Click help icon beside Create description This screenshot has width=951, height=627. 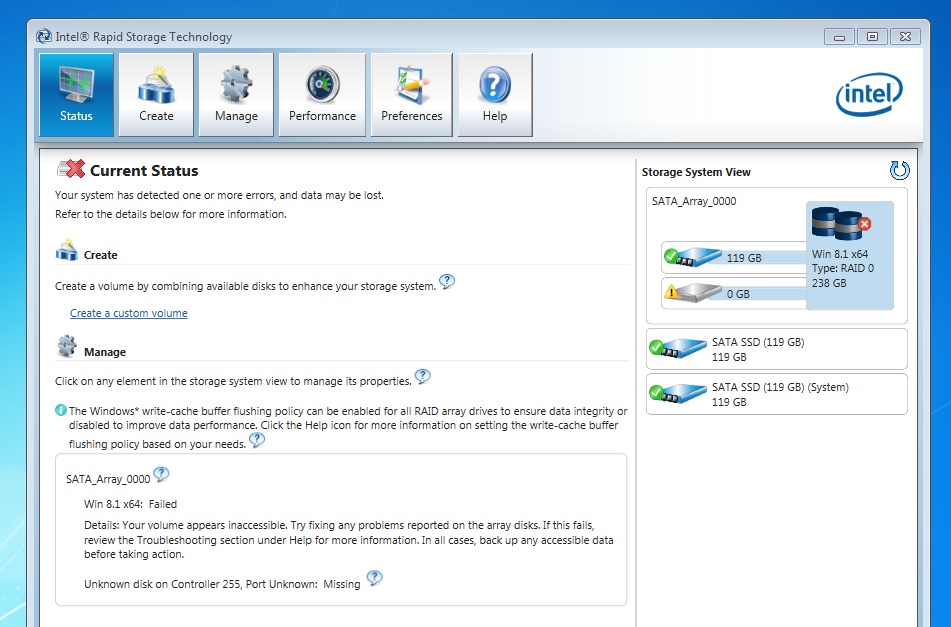[x=447, y=281]
